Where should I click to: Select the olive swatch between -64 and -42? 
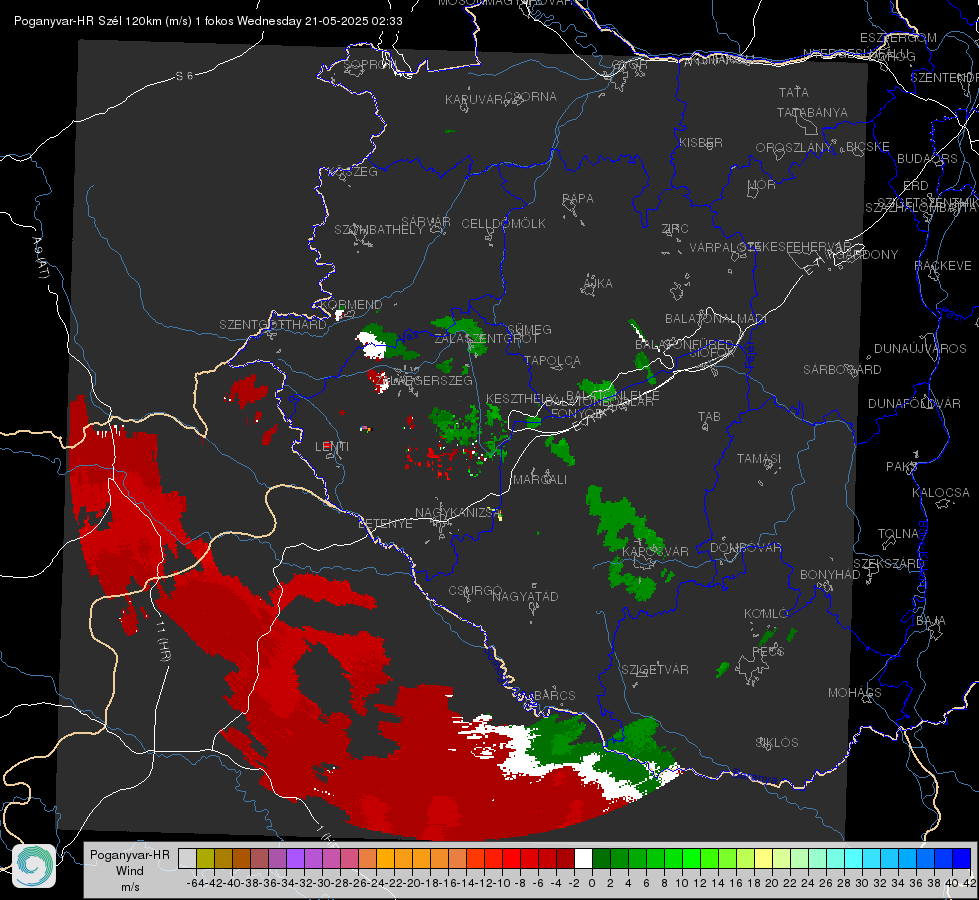(x=205, y=859)
